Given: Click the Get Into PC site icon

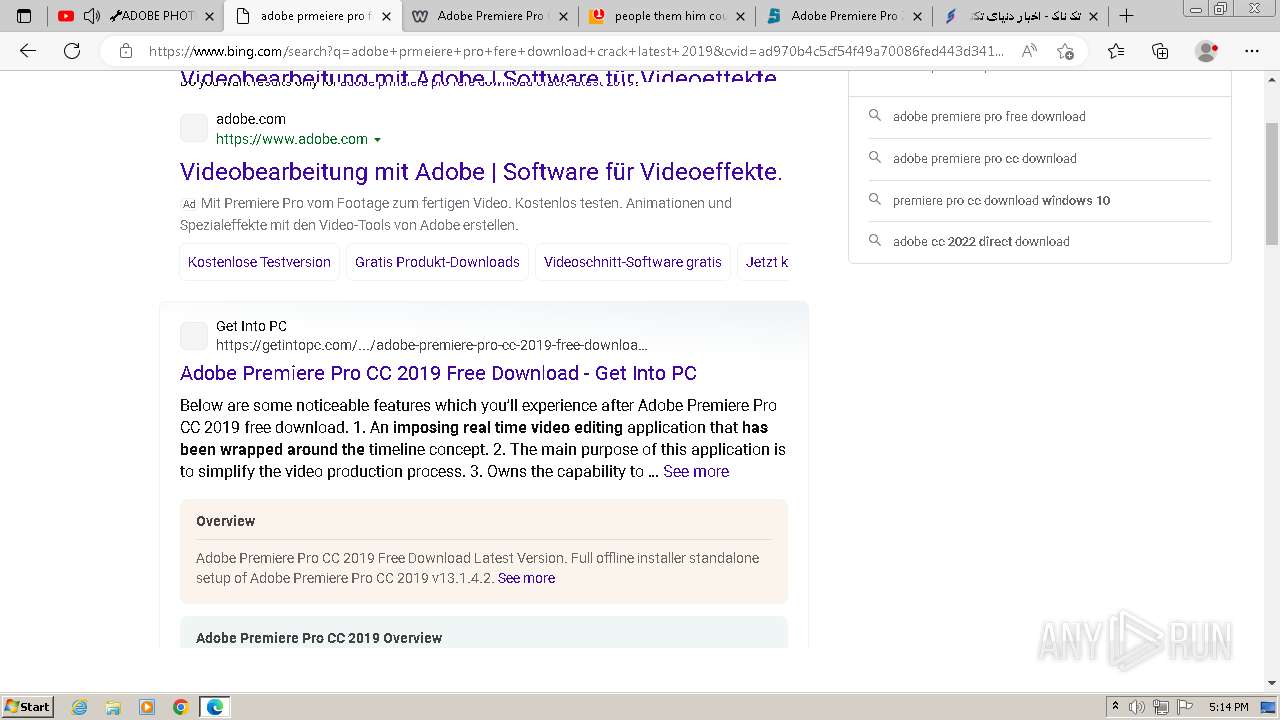Looking at the screenshot, I should (194, 336).
